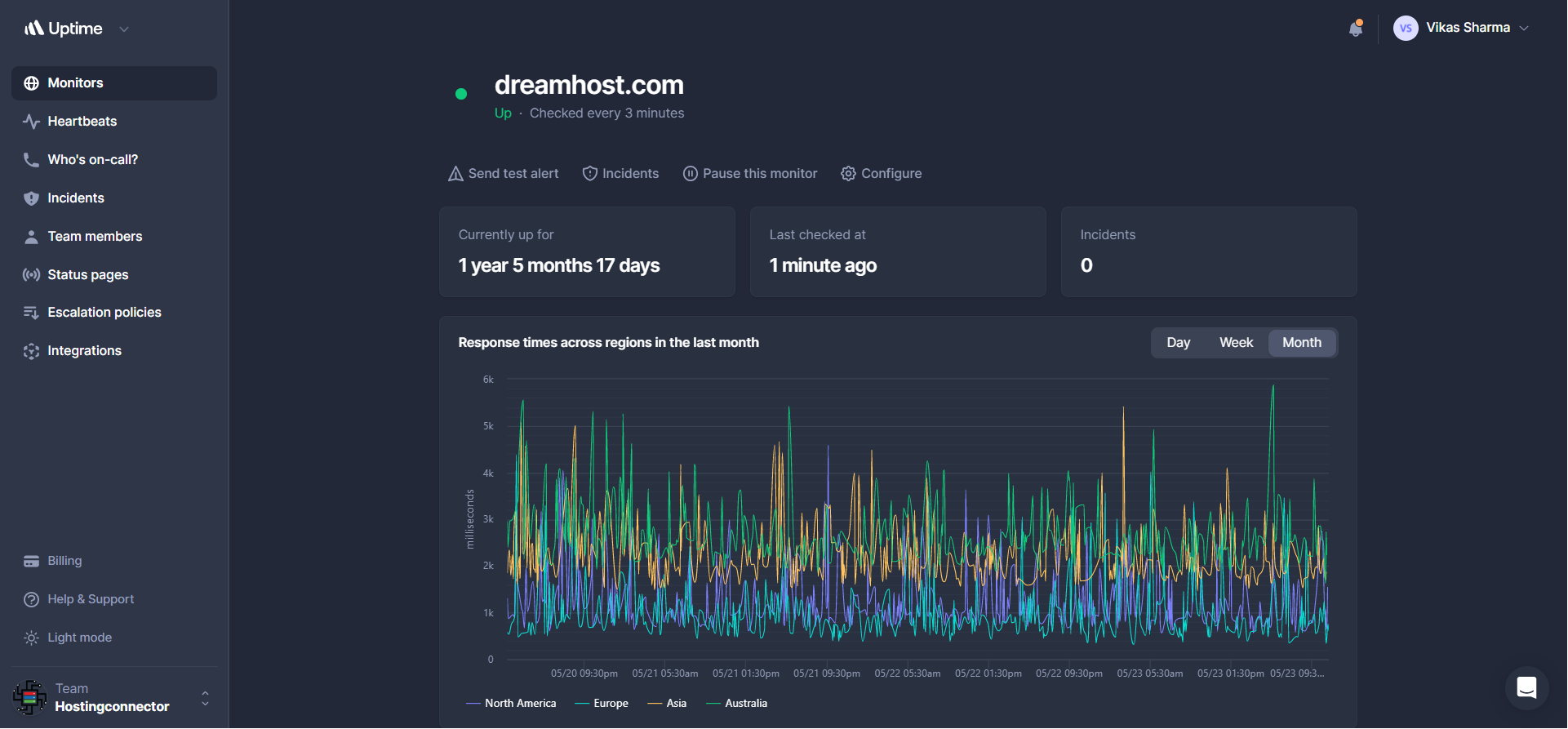Click the Status pages broadcast icon

pyautogui.click(x=31, y=275)
